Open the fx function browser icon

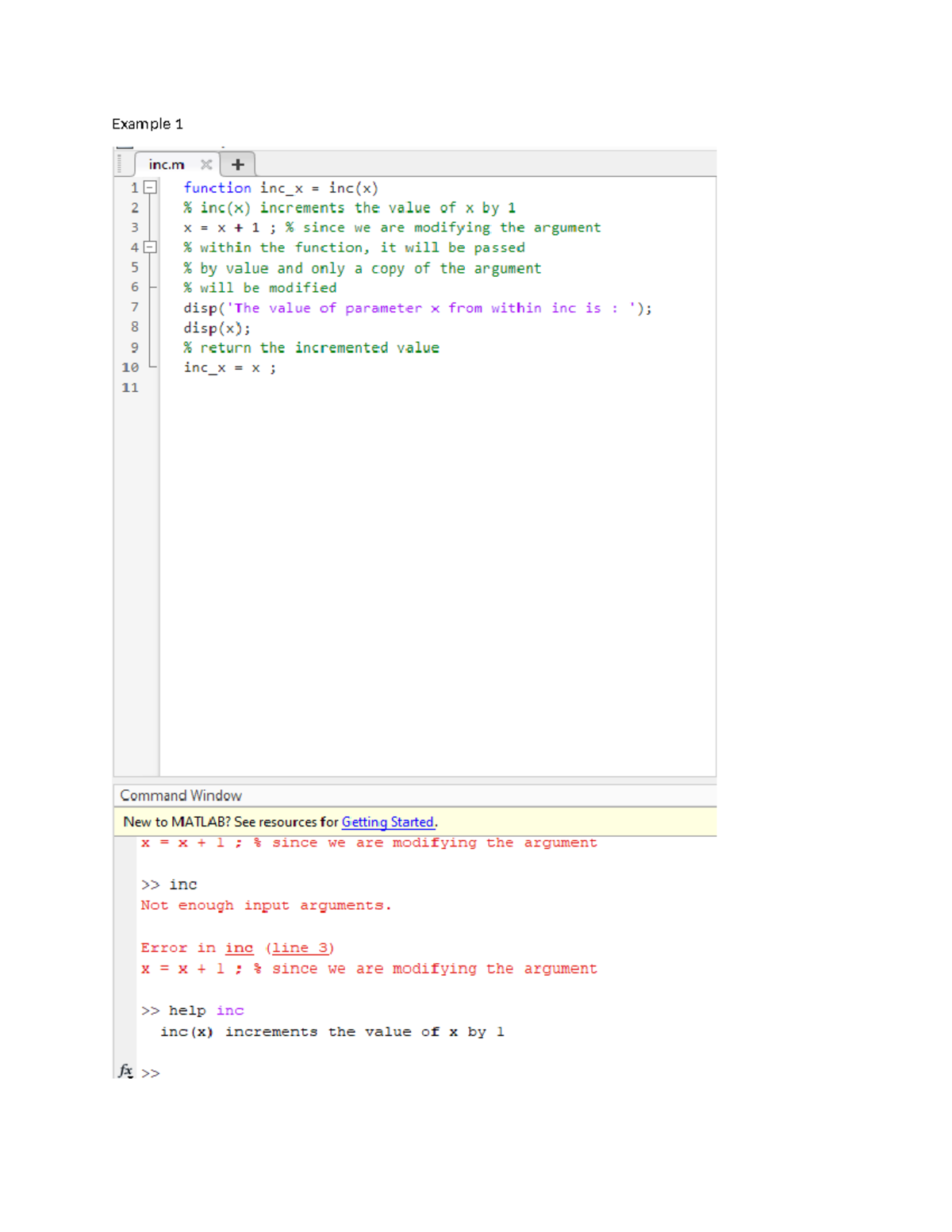click(125, 1071)
